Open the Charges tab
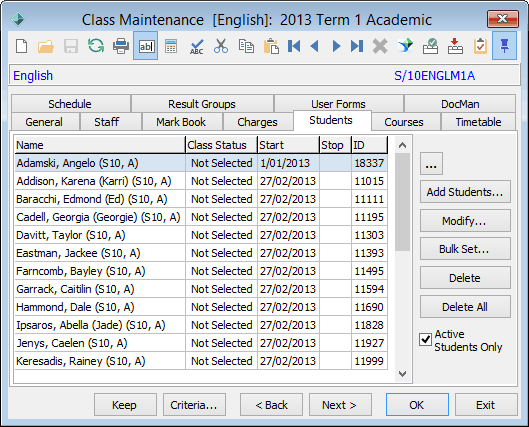Viewport: 529px width, 427px height. (x=257, y=122)
